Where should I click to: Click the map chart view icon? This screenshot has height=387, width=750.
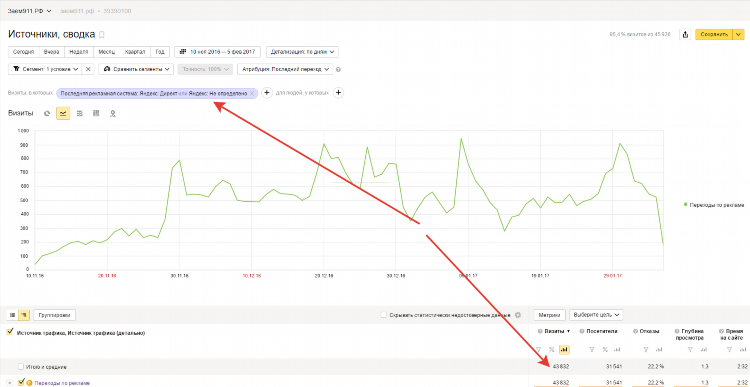113,113
